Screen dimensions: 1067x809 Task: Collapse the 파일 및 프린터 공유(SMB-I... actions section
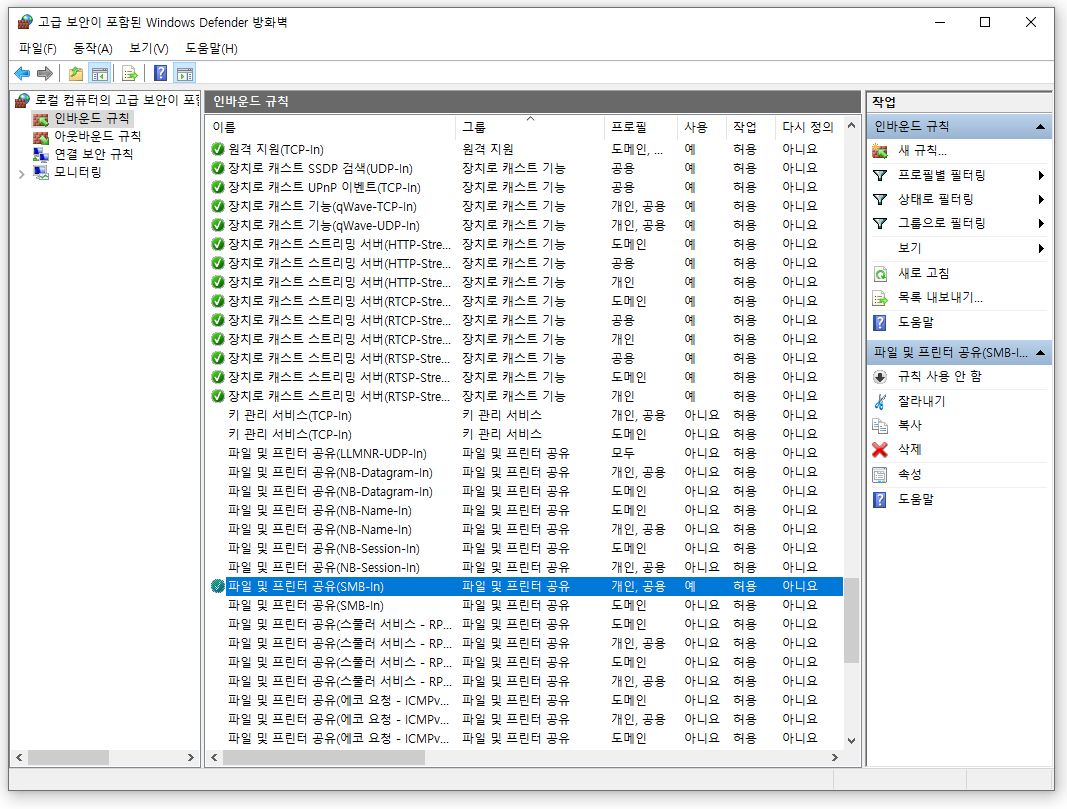tap(1040, 352)
